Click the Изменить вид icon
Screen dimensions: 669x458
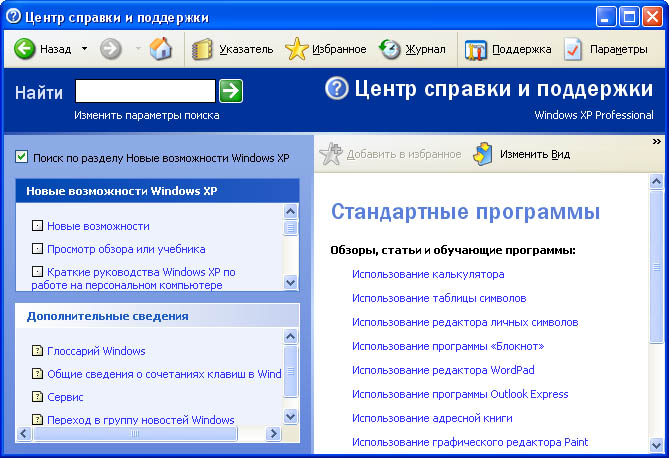483,154
